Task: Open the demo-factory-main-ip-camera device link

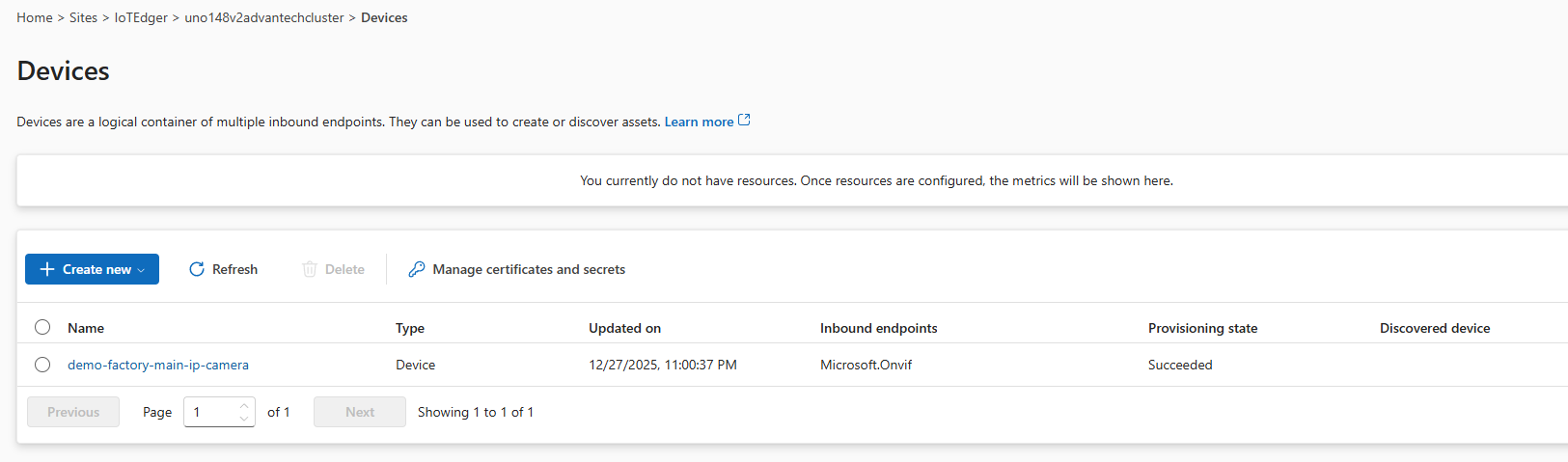Action: pyautogui.click(x=158, y=365)
